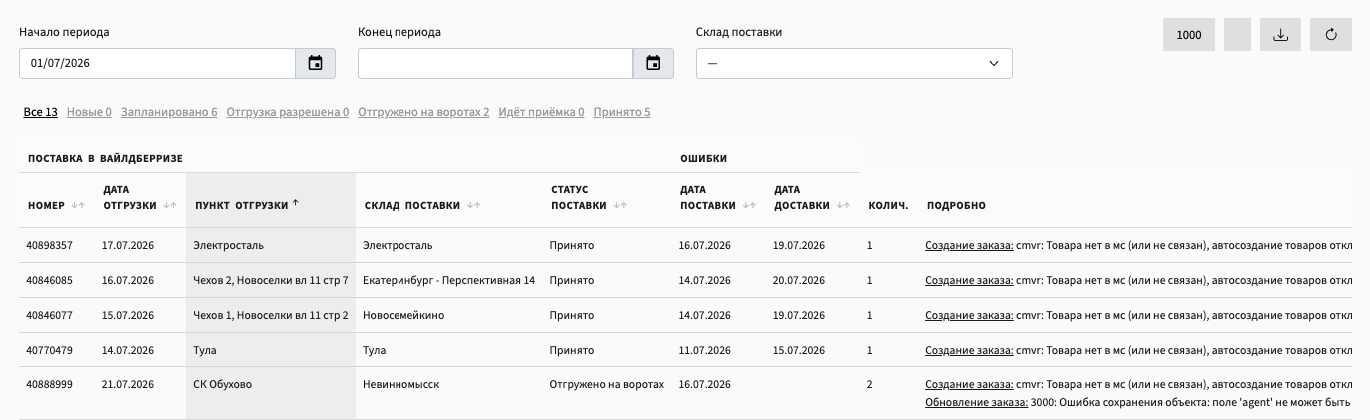
Task: Sort by Склад поставки column arrows
Action: (x=473, y=206)
